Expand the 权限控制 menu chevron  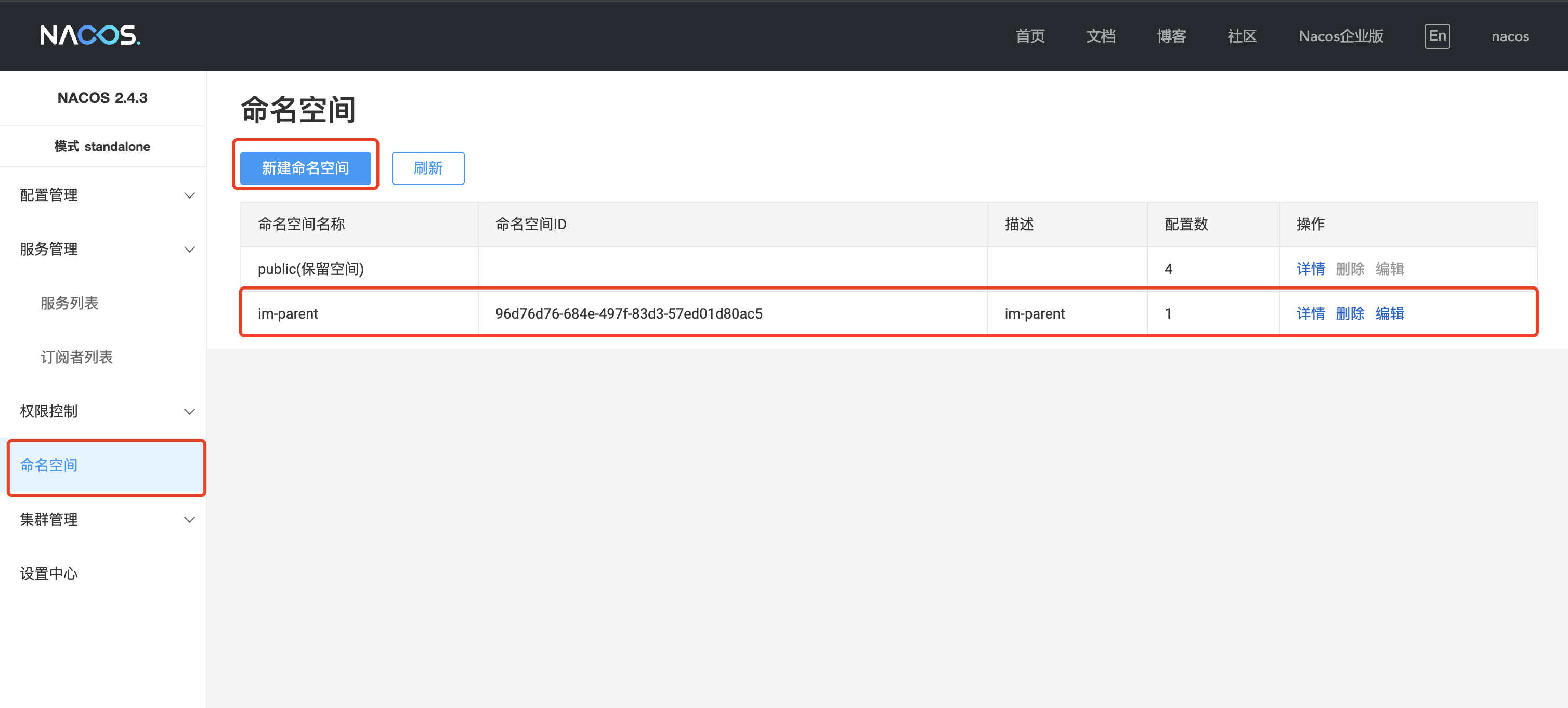tap(189, 412)
